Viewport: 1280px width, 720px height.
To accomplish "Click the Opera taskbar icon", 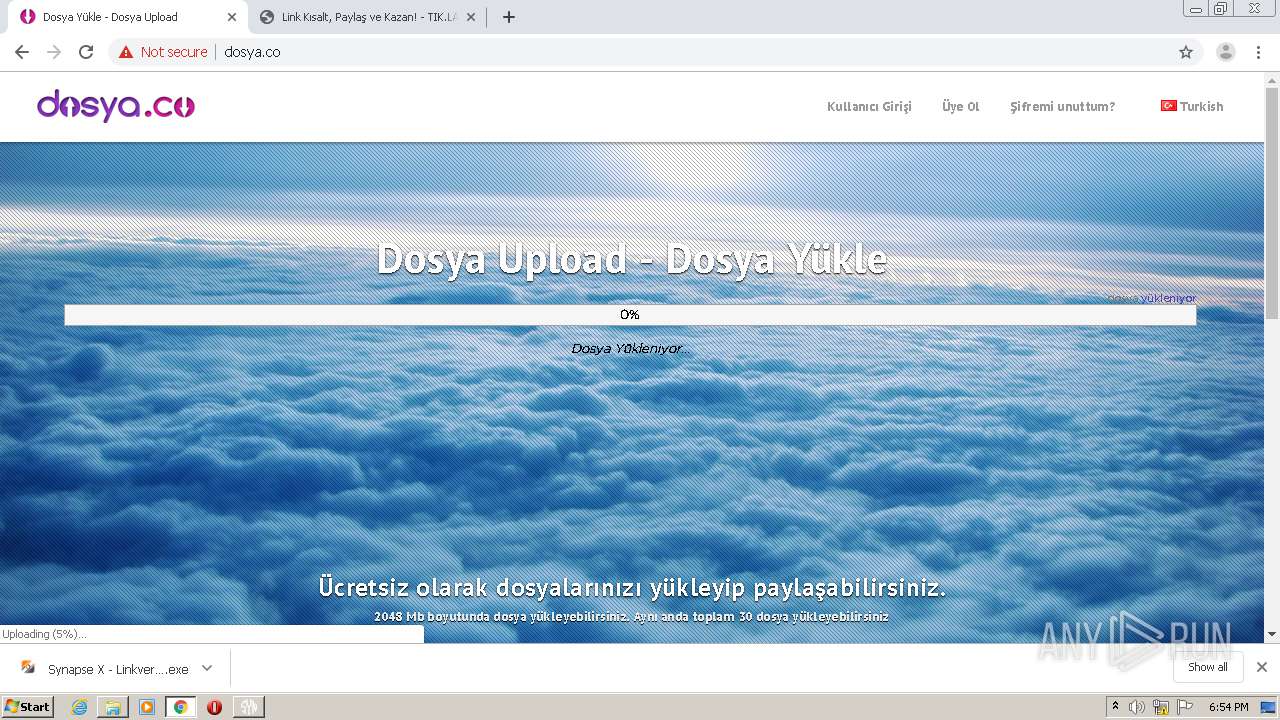I will tap(214, 707).
